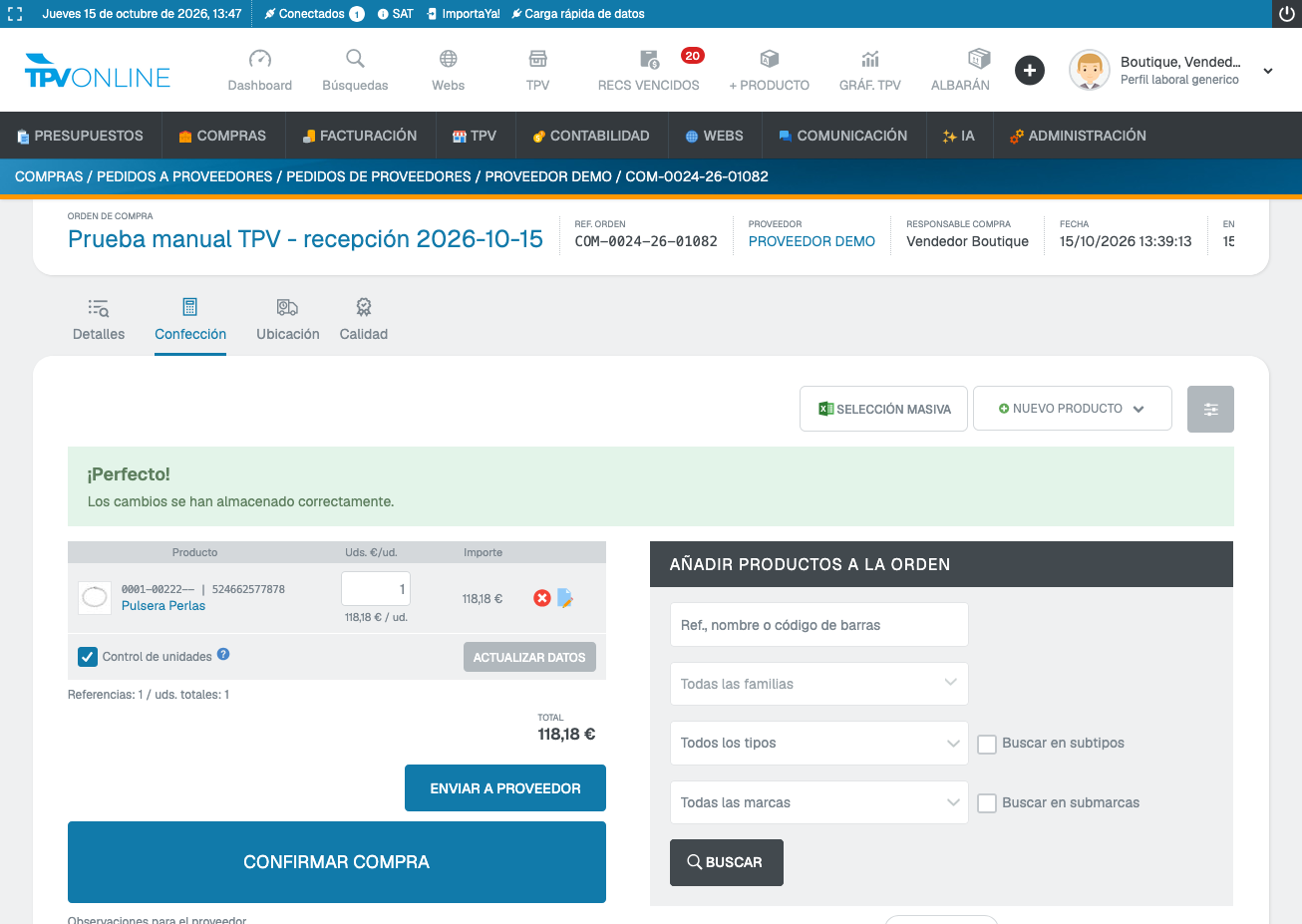
Task: Open the NUEVO PRODUCTO dropdown
Action: 1072,409
